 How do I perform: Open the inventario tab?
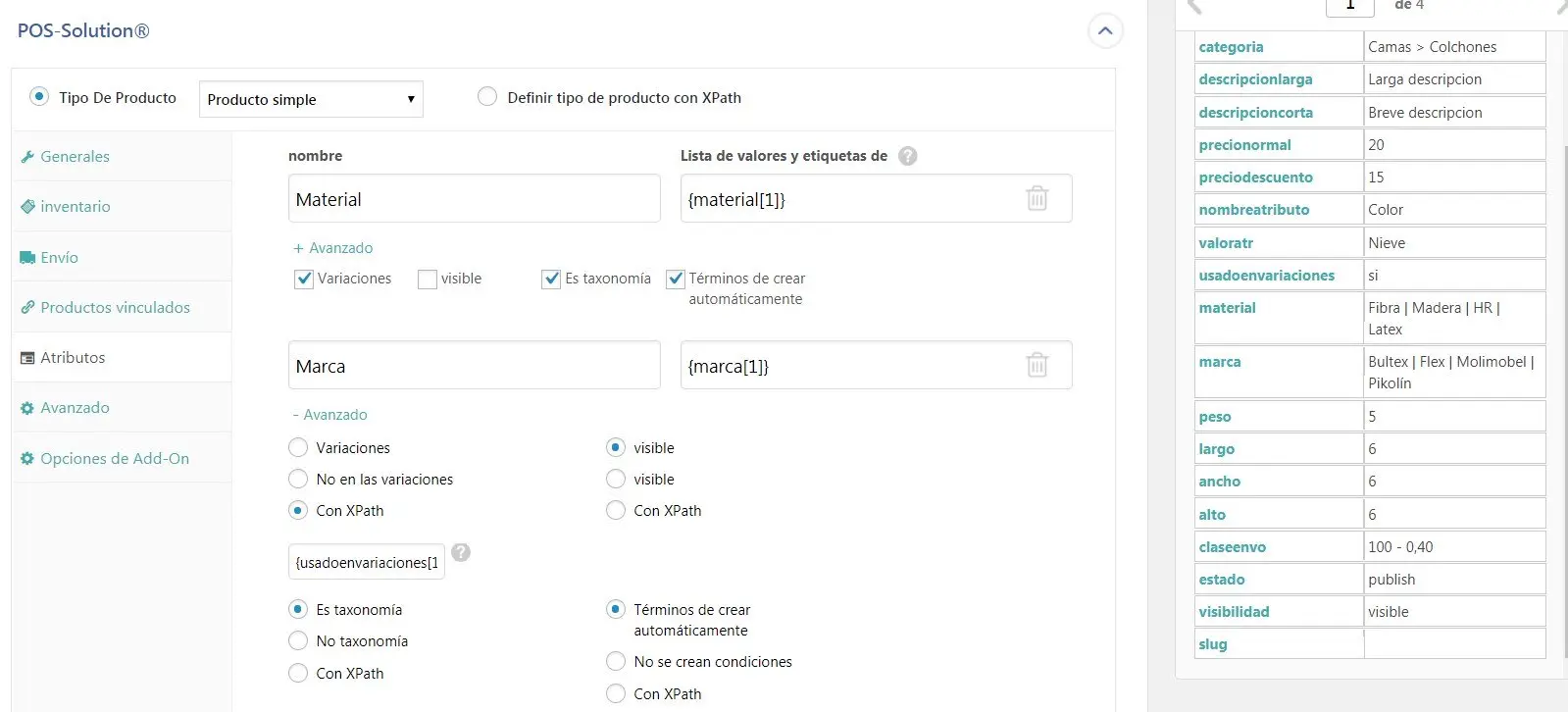75,207
